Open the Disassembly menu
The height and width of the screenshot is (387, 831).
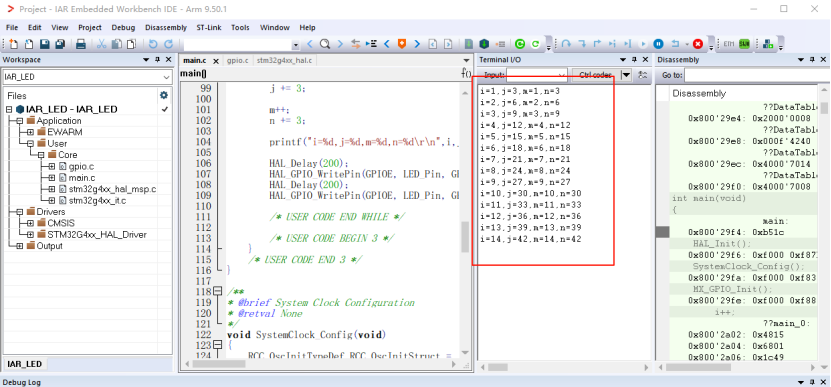tap(166, 28)
